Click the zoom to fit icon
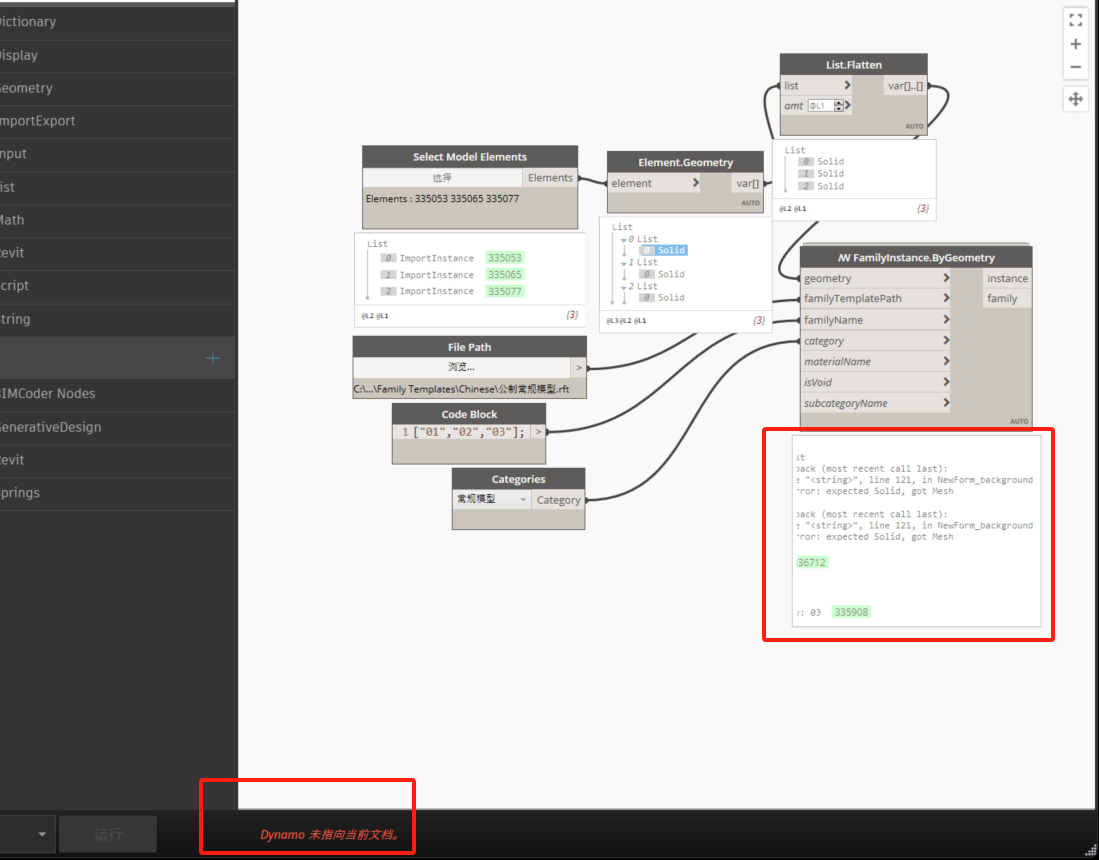This screenshot has height=860, width=1099. 1075,19
